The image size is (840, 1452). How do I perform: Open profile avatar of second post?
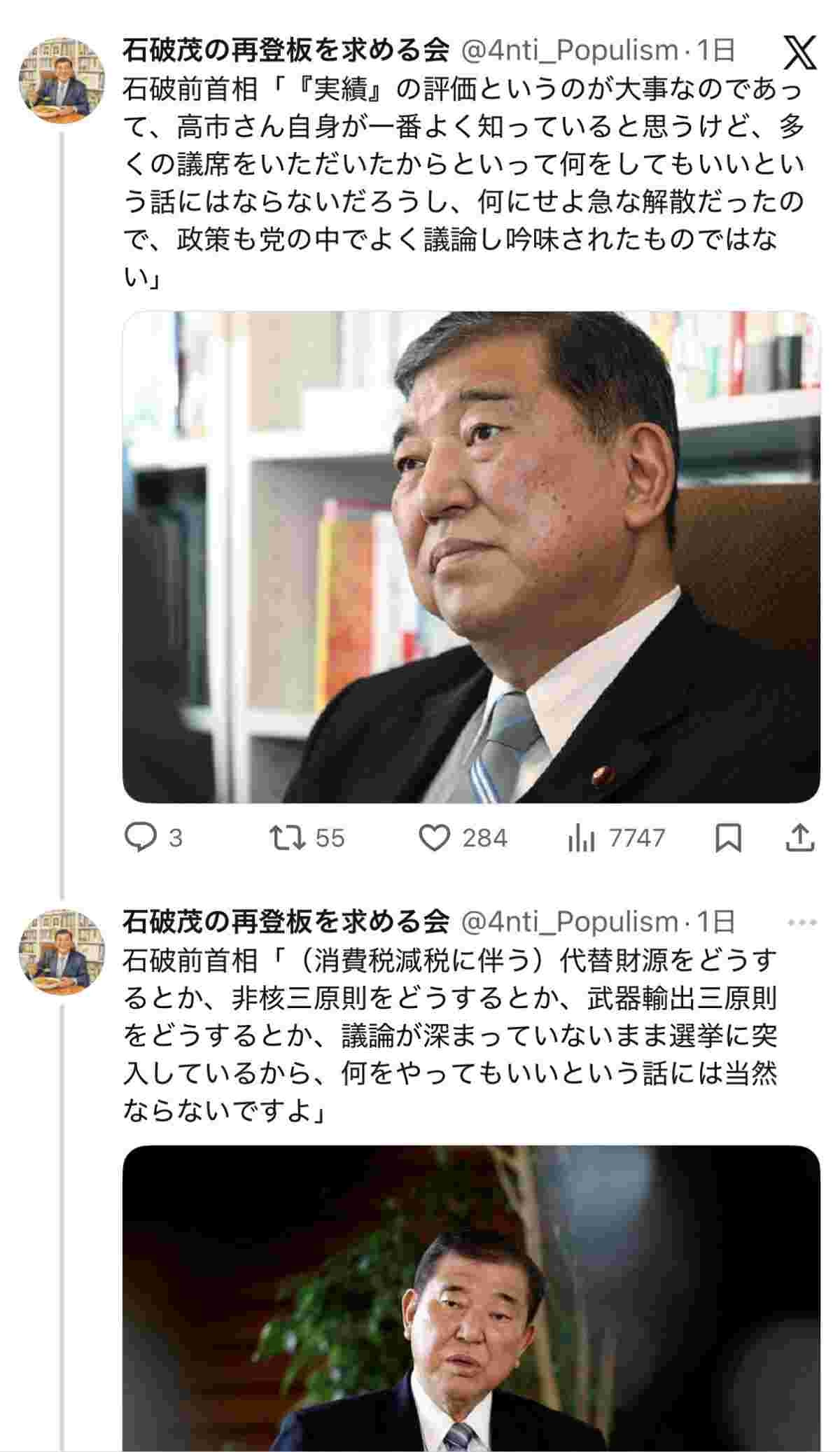[62, 951]
